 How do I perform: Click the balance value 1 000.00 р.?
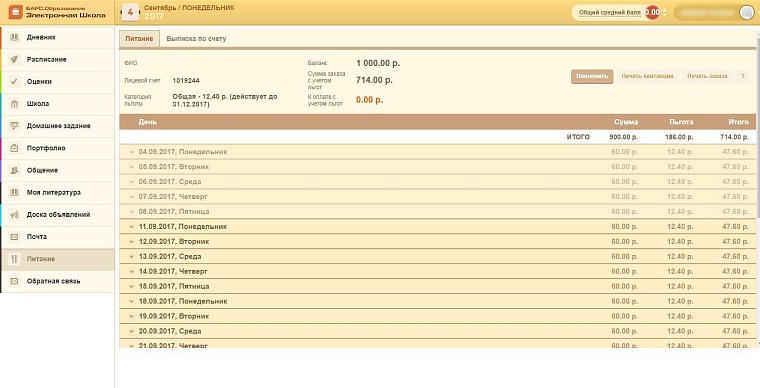pyautogui.click(x=378, y=63)
